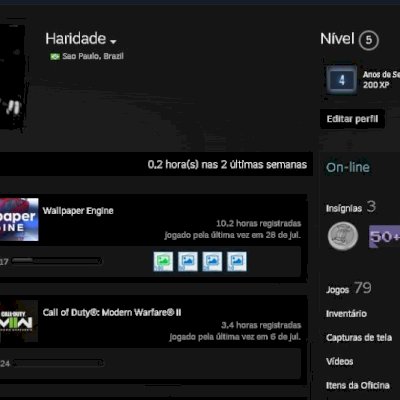Open the Insígnias badges link
The width and height of the screenshot is (400, 400).
coord(351,207)
